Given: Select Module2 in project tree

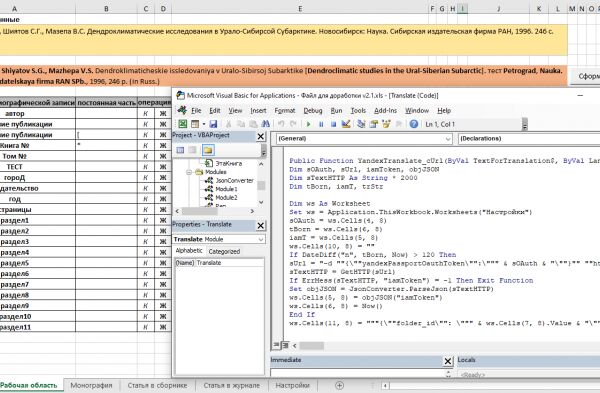Looking at the screenshot, I should click(226, 197).
